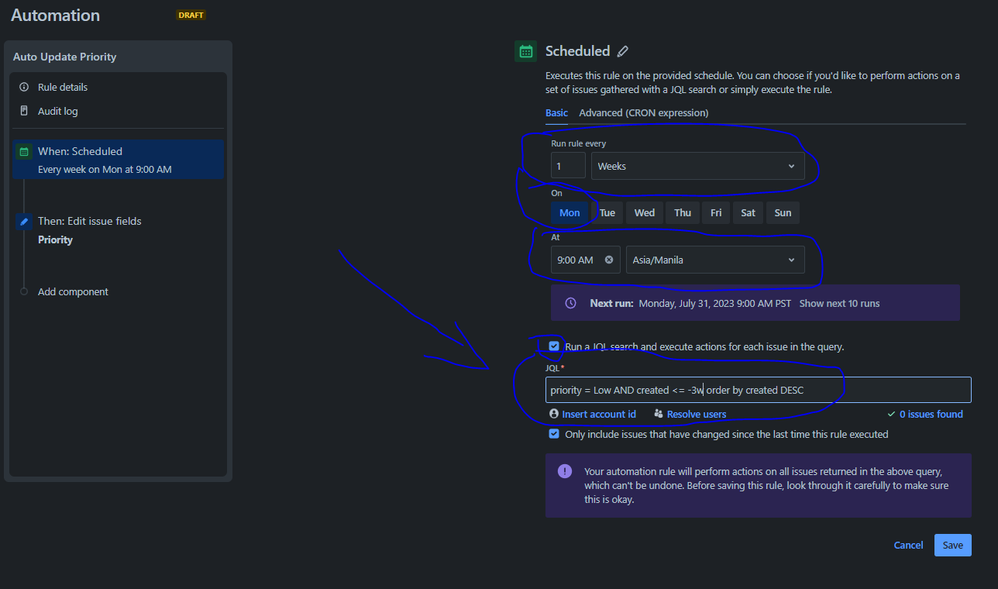Toggle the Thu day button

[682, 213]
